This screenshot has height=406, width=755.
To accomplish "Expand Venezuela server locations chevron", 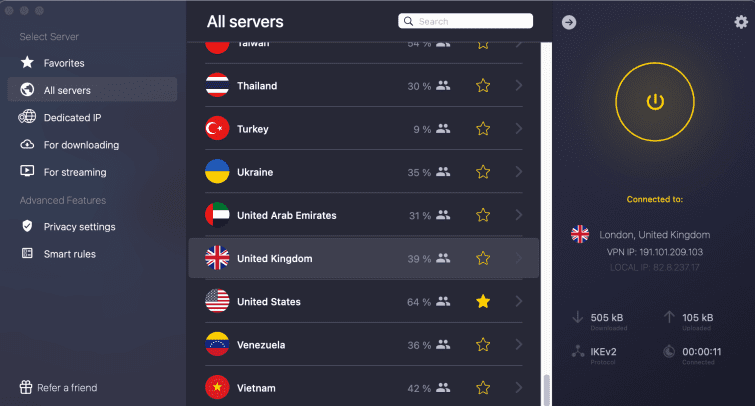I will point(519,344).
